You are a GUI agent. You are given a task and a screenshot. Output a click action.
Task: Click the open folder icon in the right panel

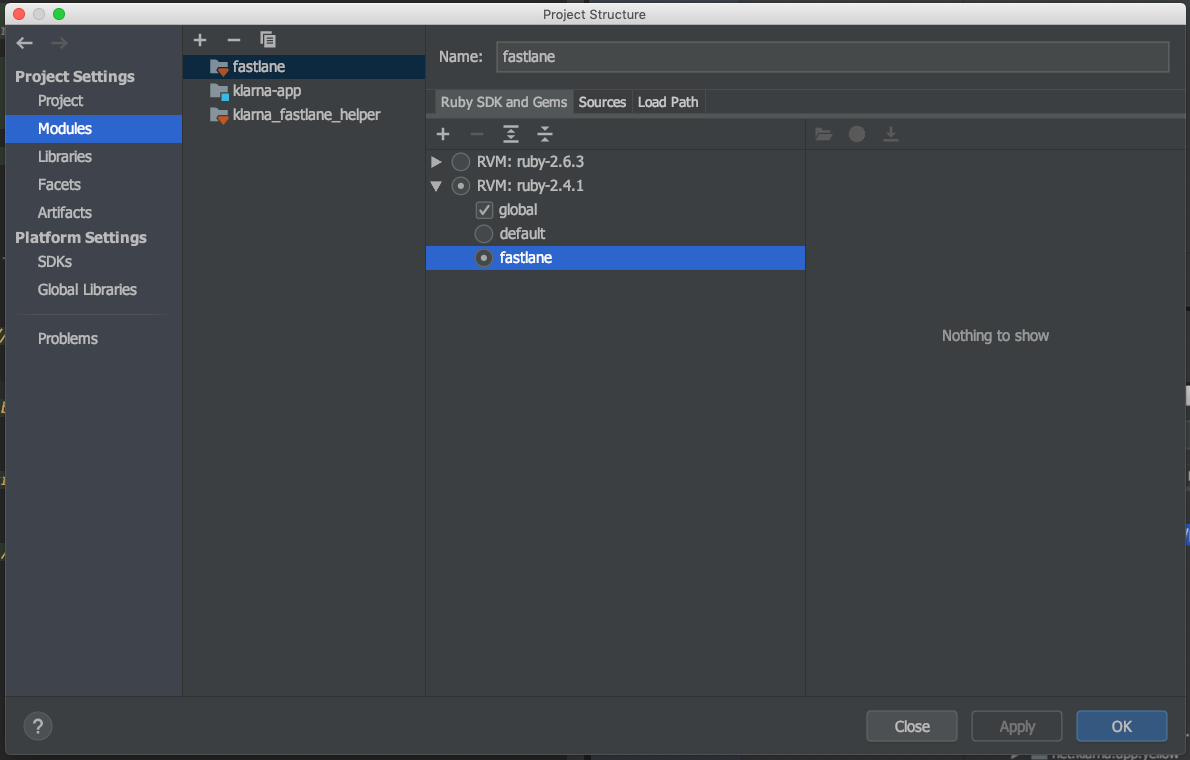tap(823, 134)
